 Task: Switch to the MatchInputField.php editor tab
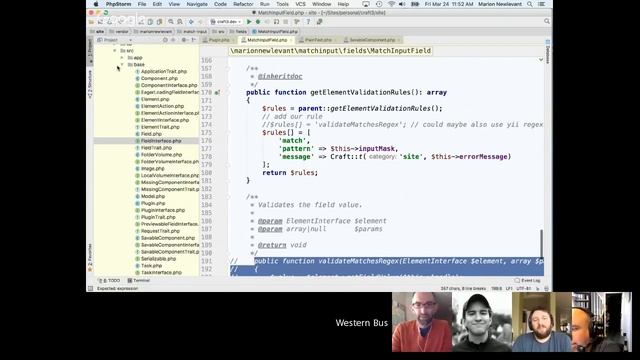(267, 40)
